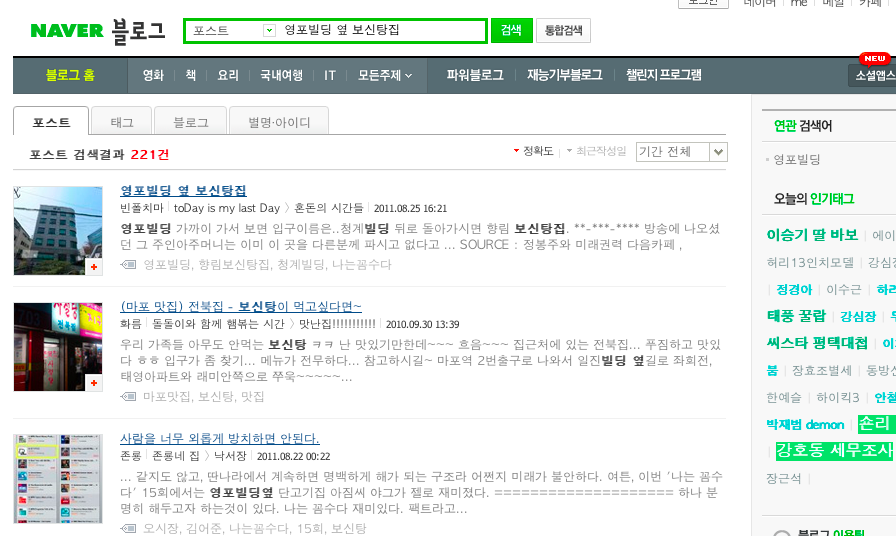Go to 블로그 홈
Image resolution: width=896 pixels, height=536 pixels.
click(70, 75)
